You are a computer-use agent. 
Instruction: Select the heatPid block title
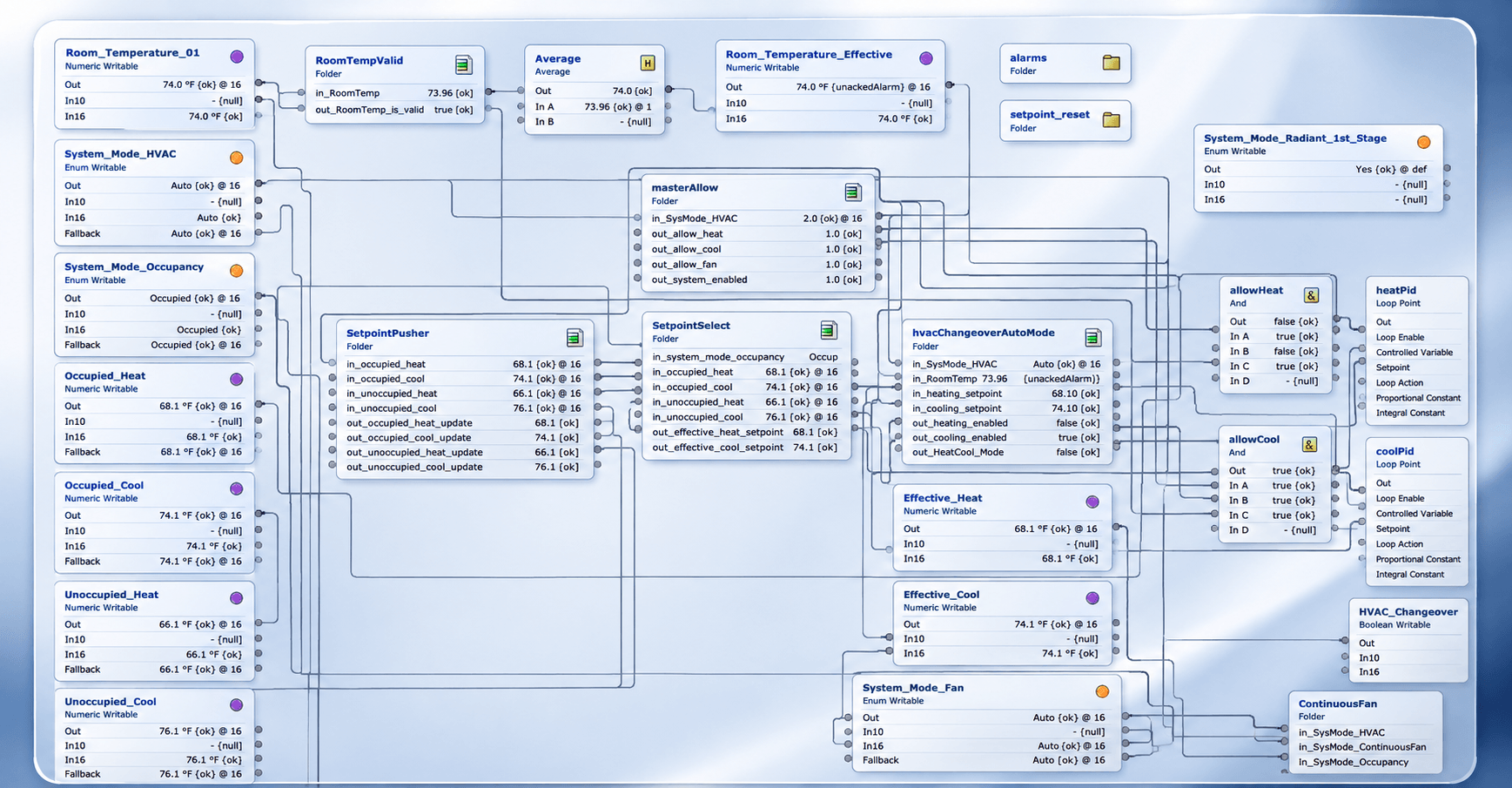pyautogui.click(x=1395, y=290)
